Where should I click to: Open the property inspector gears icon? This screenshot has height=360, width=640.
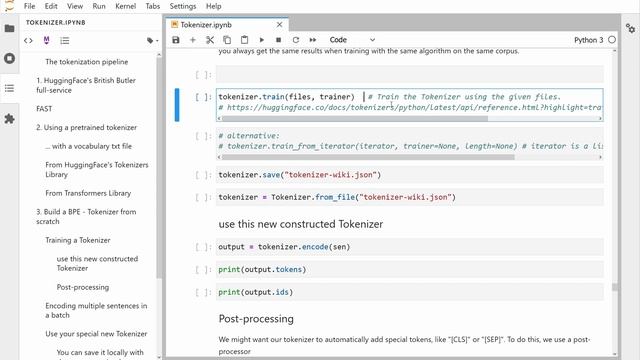click(x=630, y=28)
